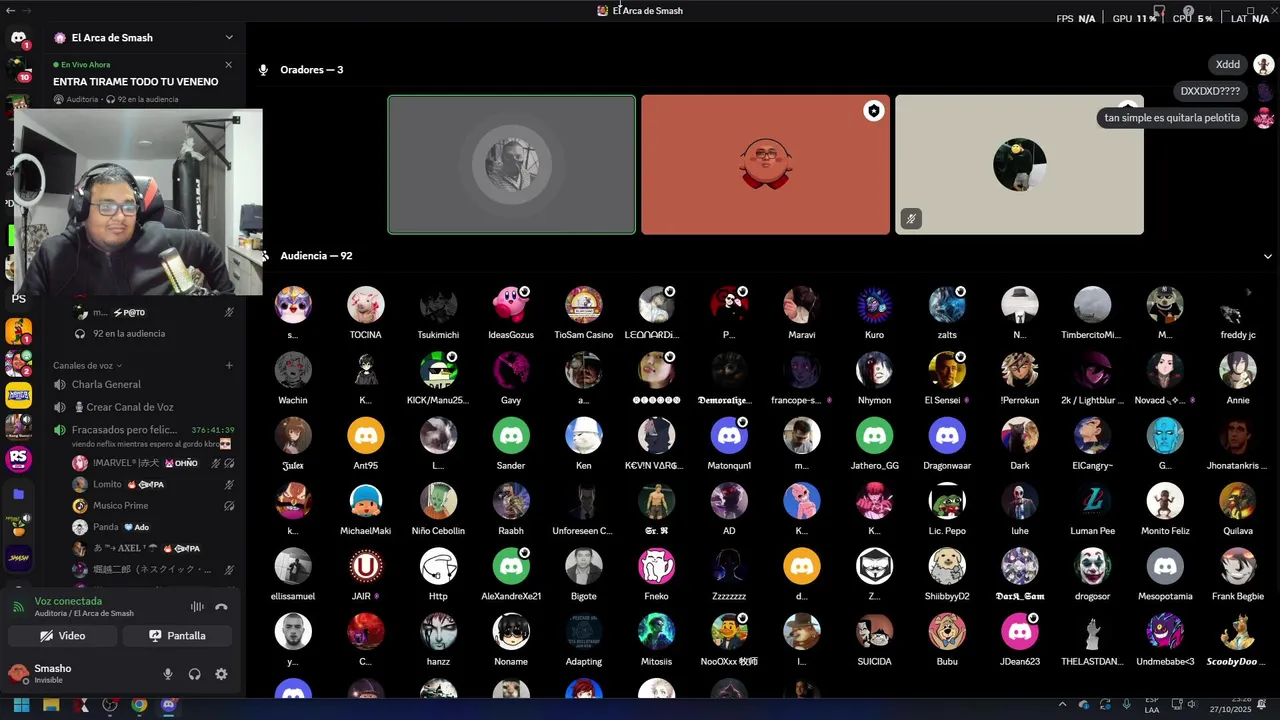Screen dimensions: 1280x720
Task: Select the first speaker tile with green border
Action: tap(512, 165)
